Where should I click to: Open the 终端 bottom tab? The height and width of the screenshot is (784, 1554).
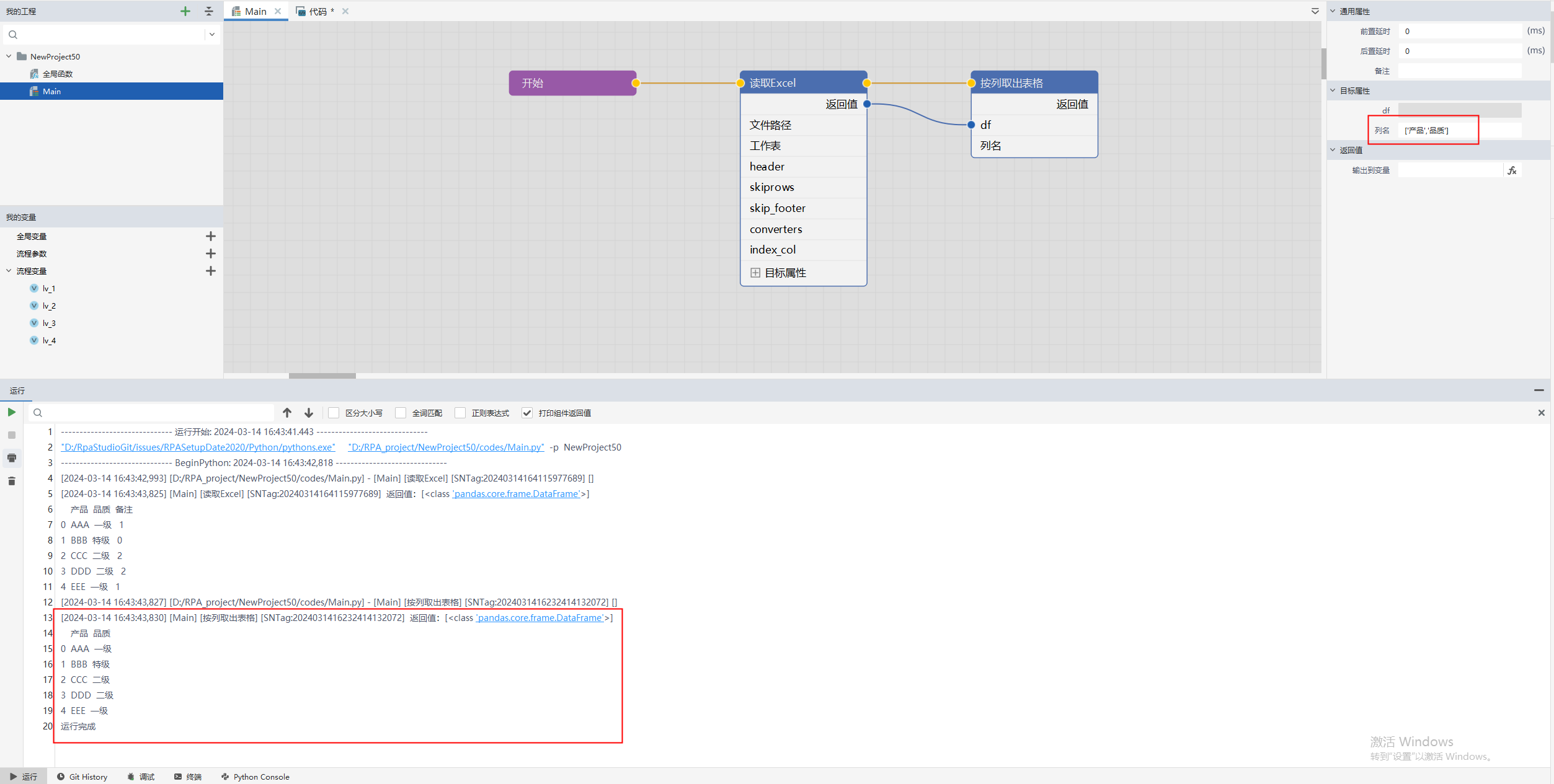pyautogui.click(x=188, y=777)
